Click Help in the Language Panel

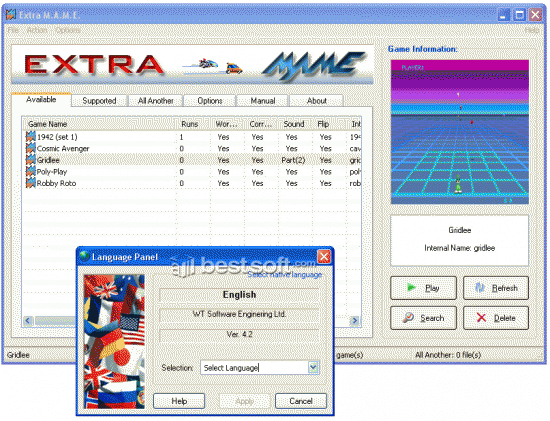pos(179,401)
